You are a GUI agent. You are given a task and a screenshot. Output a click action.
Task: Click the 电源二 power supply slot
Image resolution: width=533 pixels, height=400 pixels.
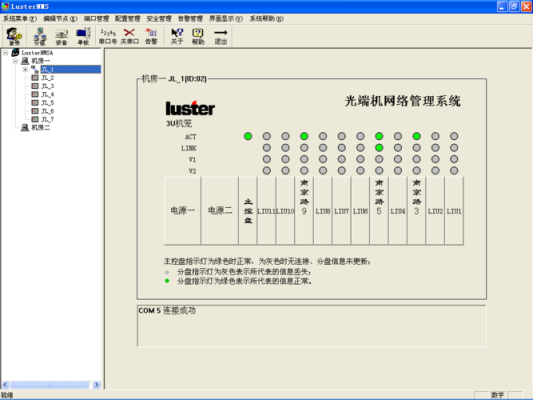pos(220,210)
